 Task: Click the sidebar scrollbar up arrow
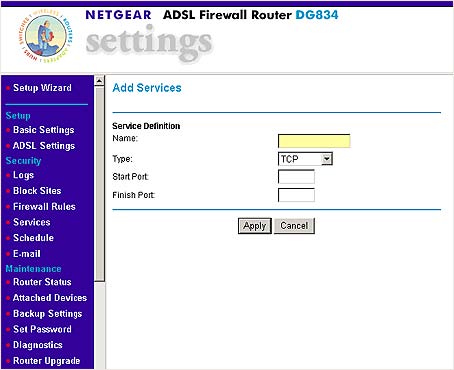(x=99, y=81)
